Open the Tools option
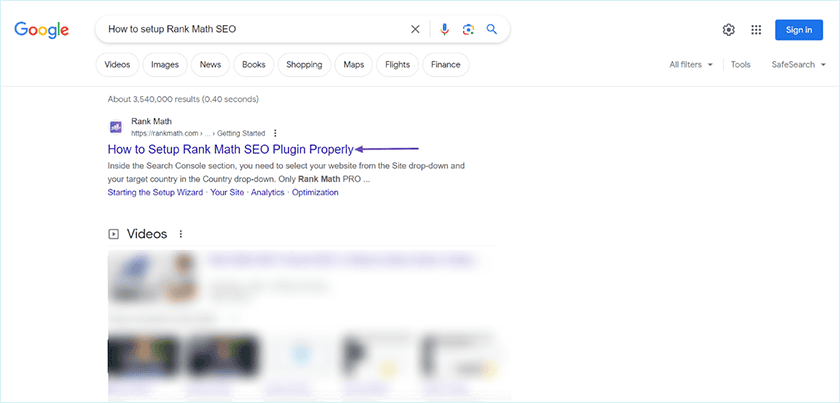 741,64
